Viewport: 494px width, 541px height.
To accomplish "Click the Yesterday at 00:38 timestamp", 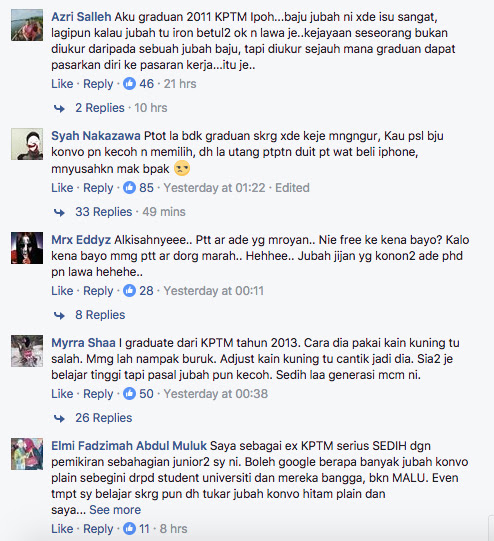I will pos(216,394).
